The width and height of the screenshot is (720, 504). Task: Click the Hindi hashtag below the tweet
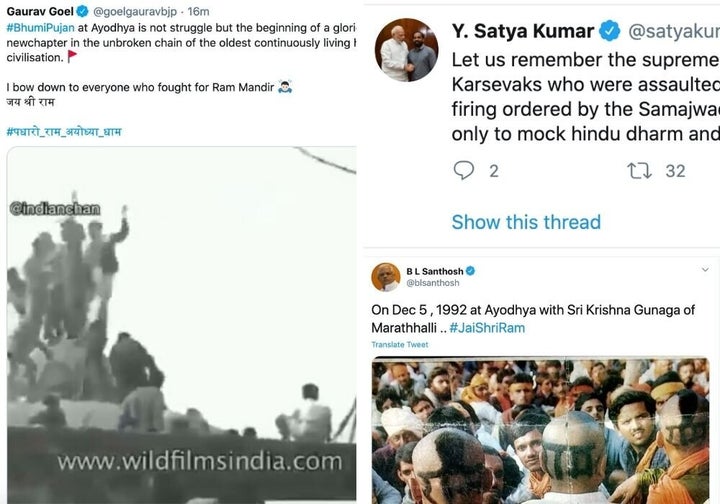64,132
